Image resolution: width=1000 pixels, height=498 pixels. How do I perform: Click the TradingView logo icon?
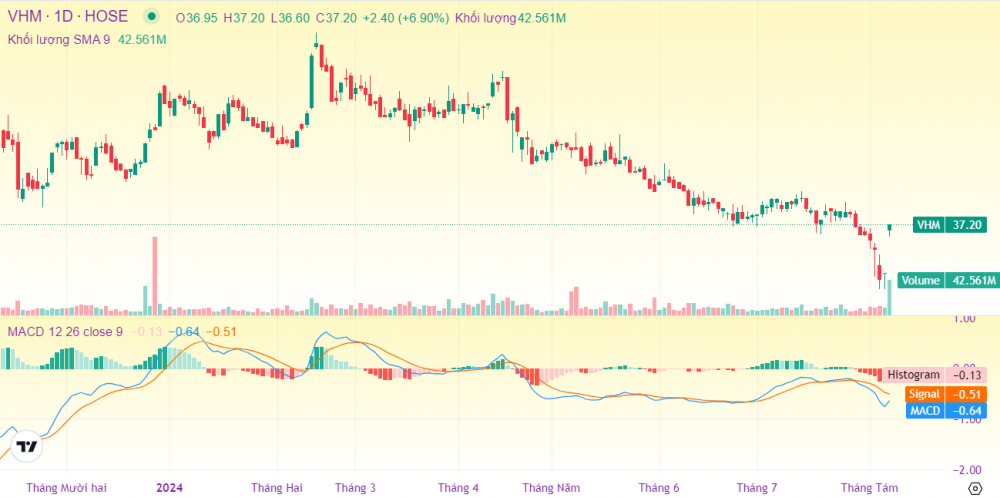(27, 447)
